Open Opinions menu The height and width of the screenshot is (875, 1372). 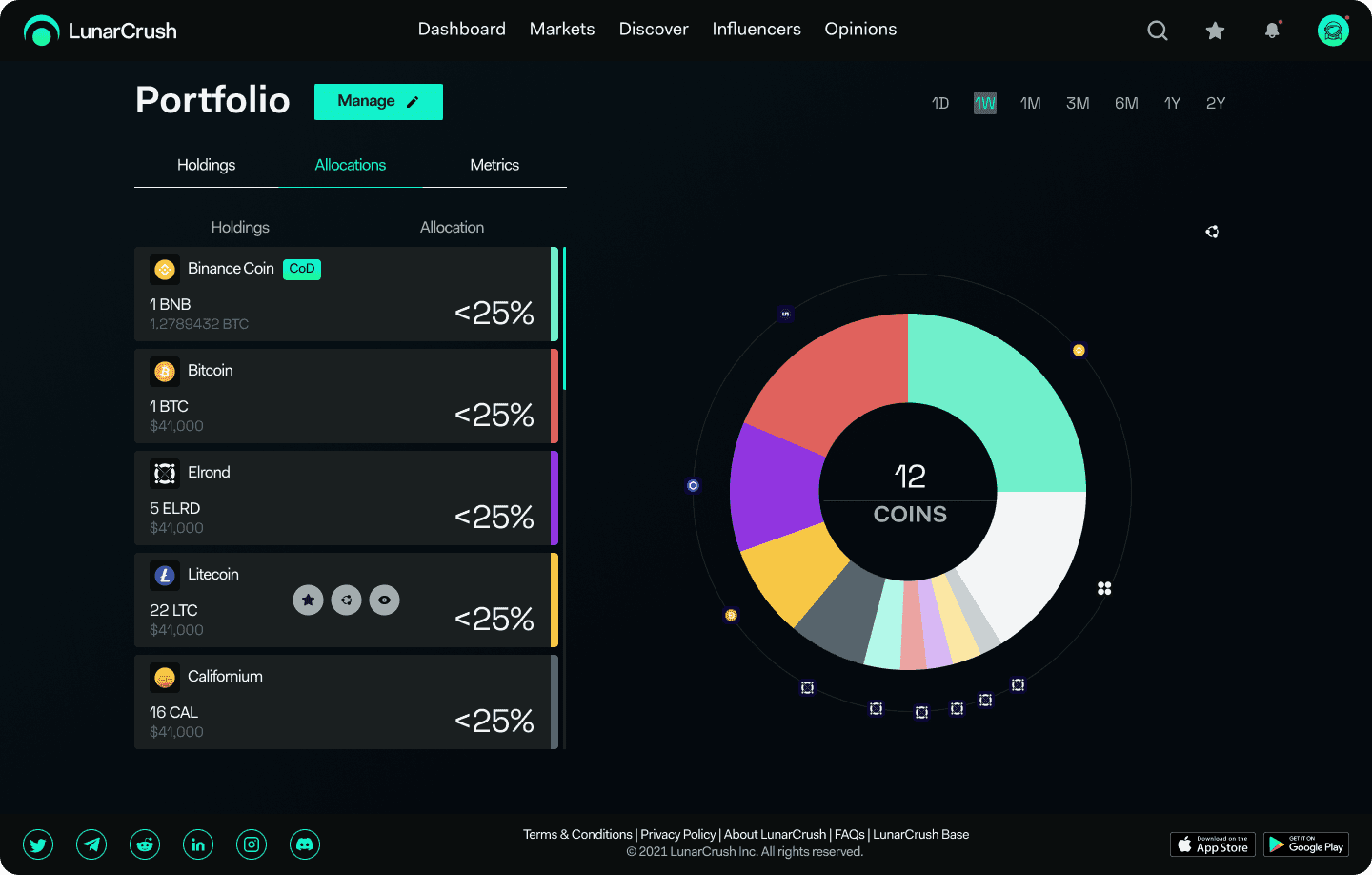[860, 30]
